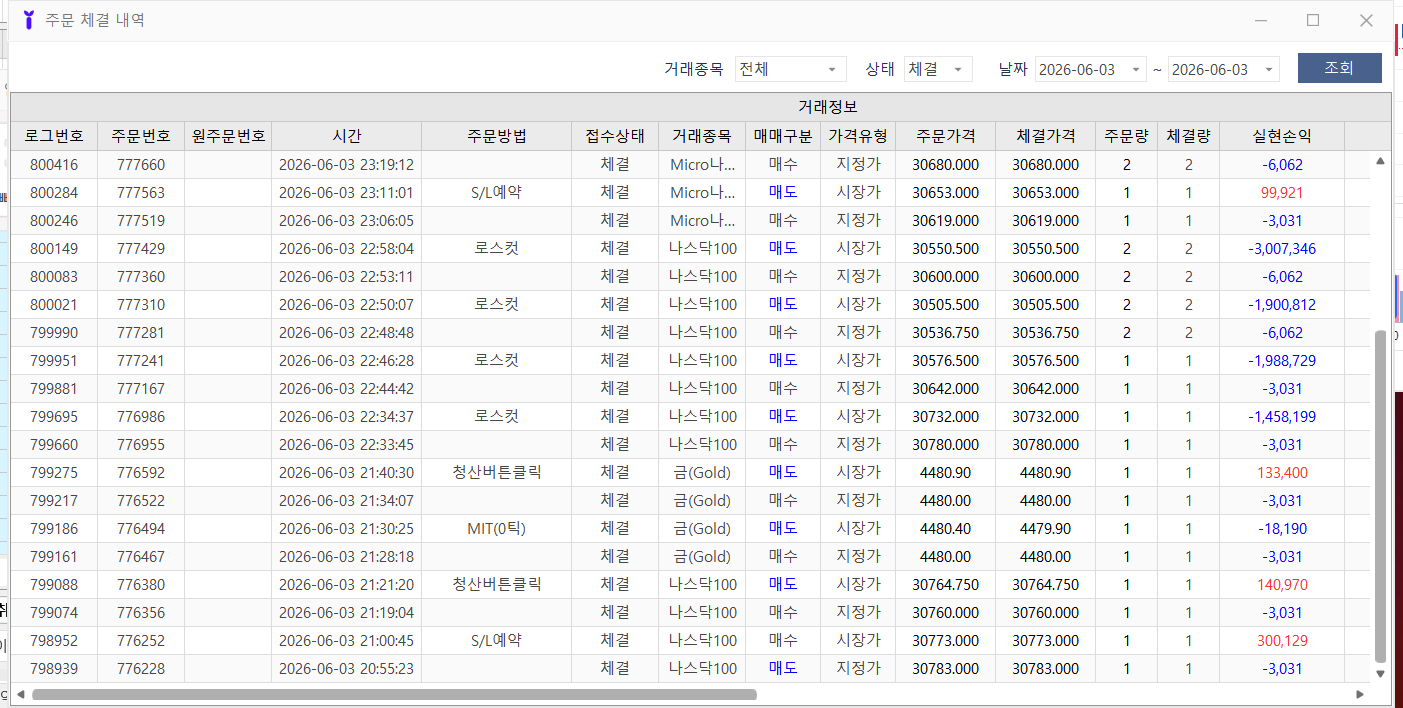Click the 매도 cell in row 800284
The width and height of the screenshot is (1403, 708).
[783, 193]
